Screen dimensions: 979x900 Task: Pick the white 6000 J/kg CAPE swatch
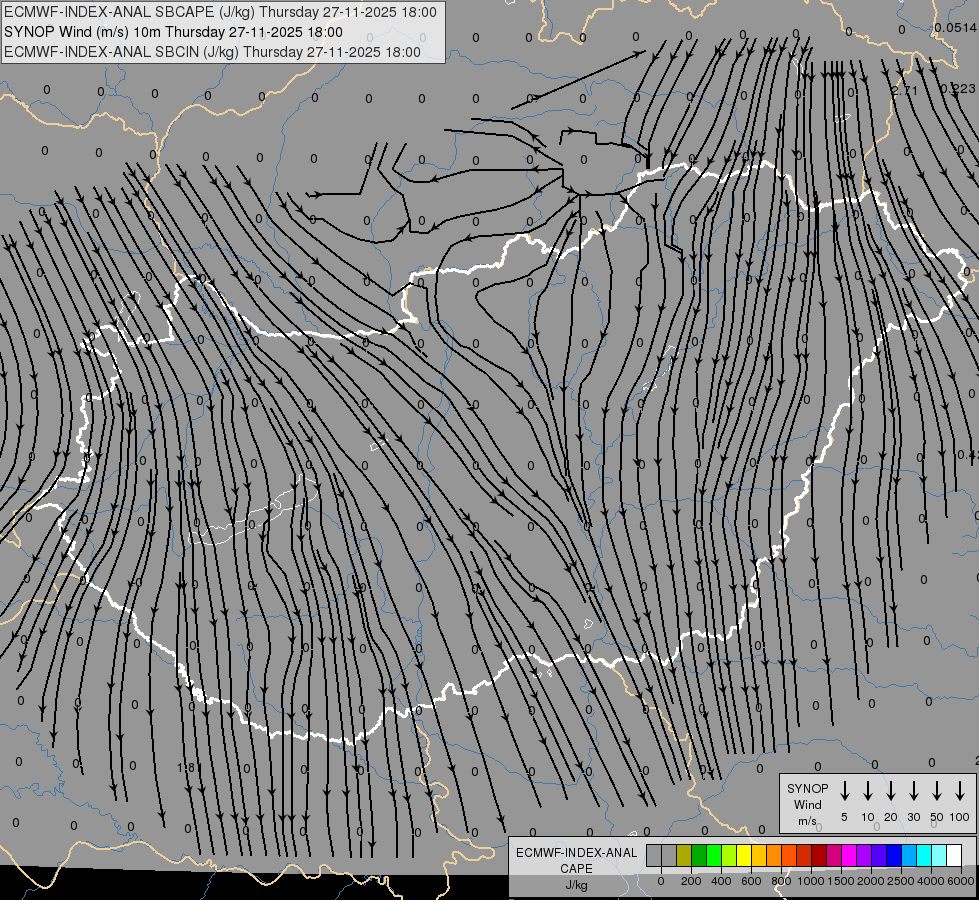(955, 855)
